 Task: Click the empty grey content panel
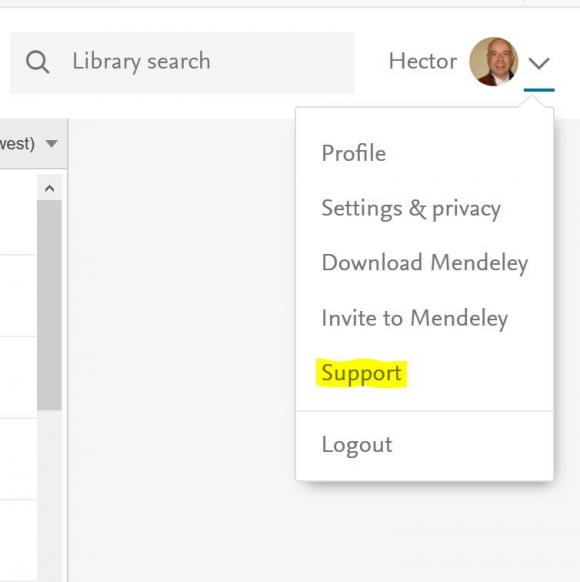[181, 349]
